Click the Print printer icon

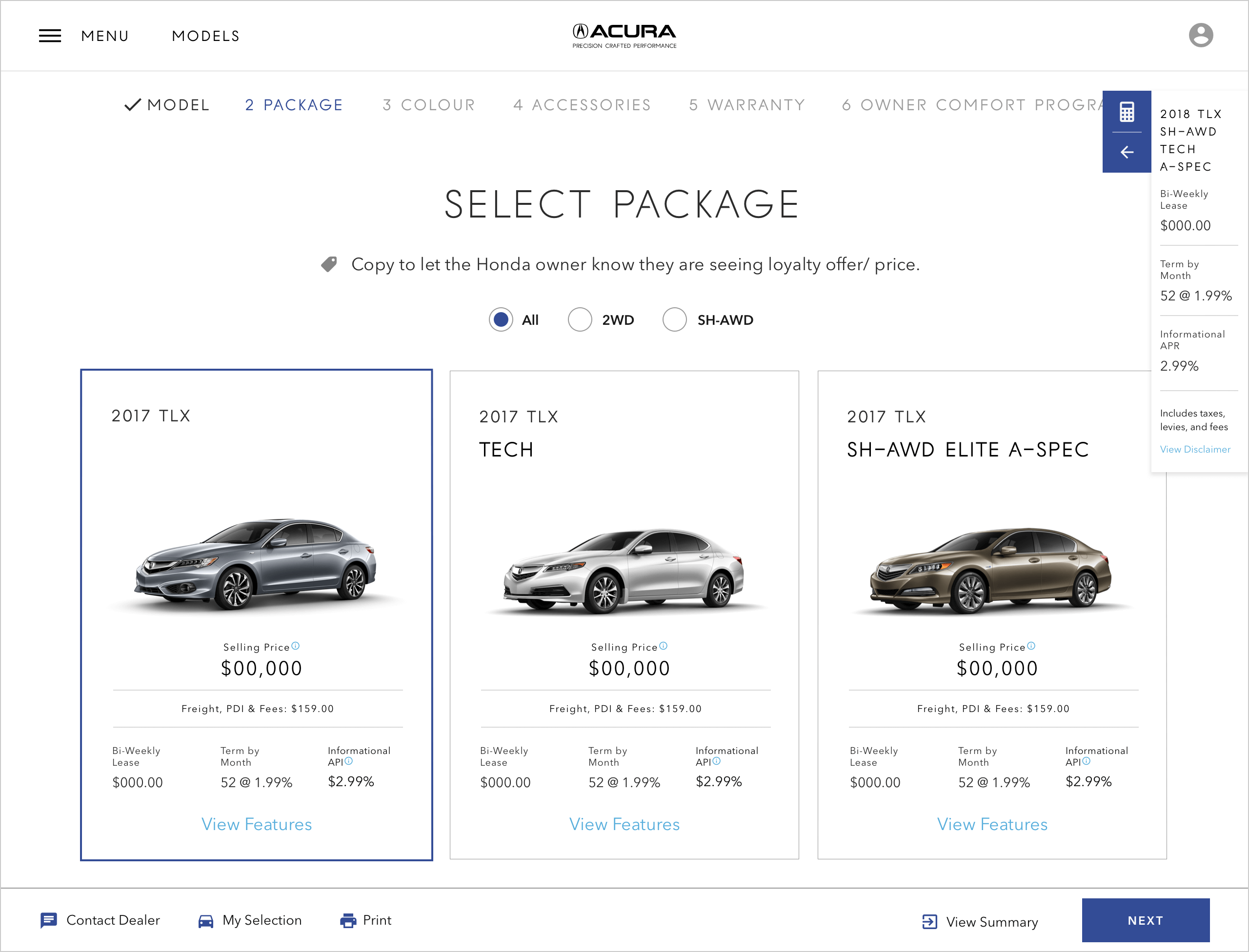(x=348, y=920)
